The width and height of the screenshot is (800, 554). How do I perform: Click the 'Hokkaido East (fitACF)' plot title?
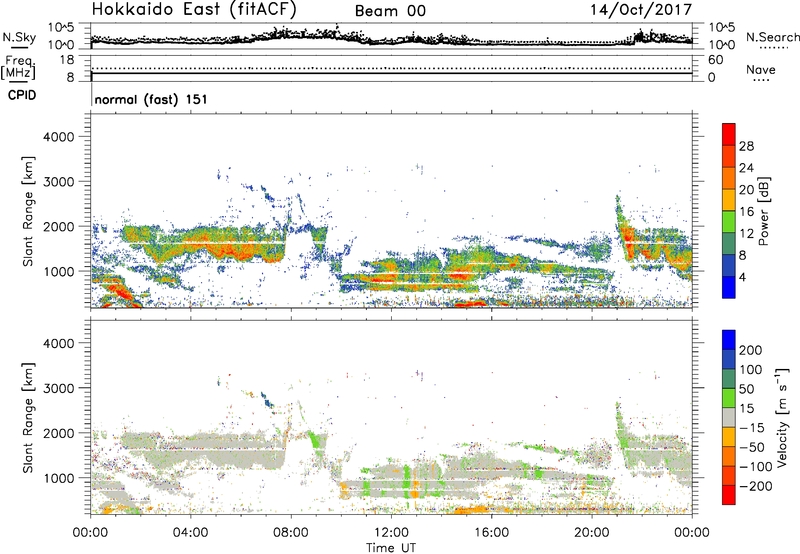pyautogui.click(x=194, y=10)
